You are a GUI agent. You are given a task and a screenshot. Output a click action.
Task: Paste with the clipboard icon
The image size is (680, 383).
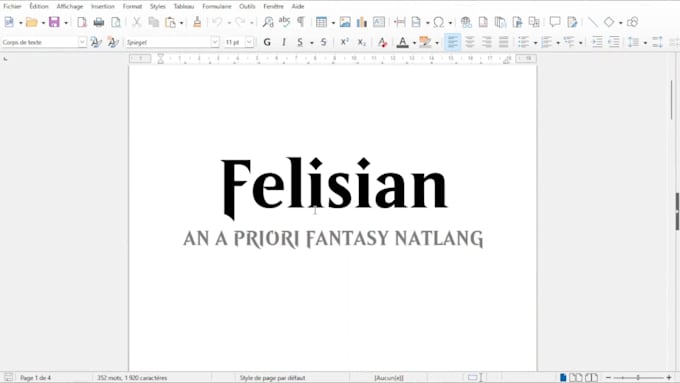(x=170, y=22)
